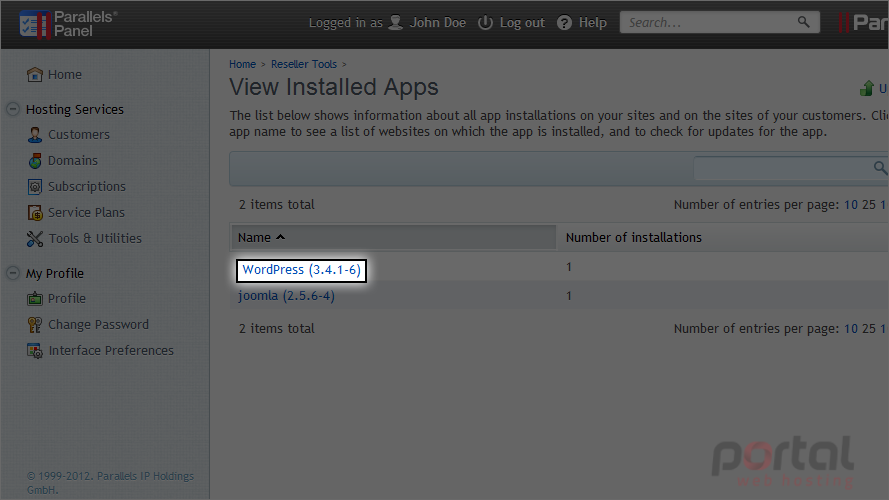
Task: Click the Parallels Panel logo
Action: click(x=68, y=24)
